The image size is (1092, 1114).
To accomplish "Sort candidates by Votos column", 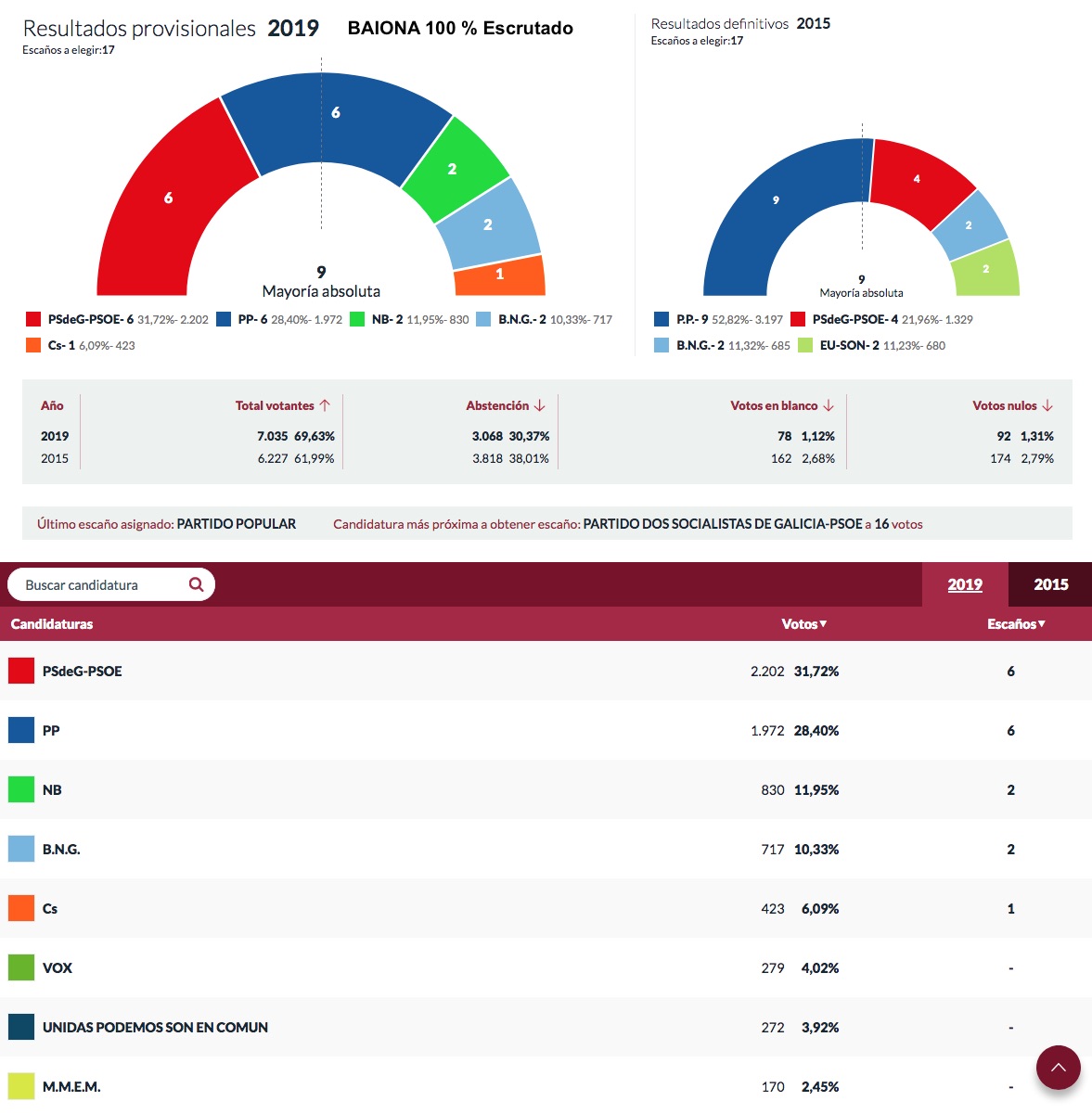I will point(803,624).
